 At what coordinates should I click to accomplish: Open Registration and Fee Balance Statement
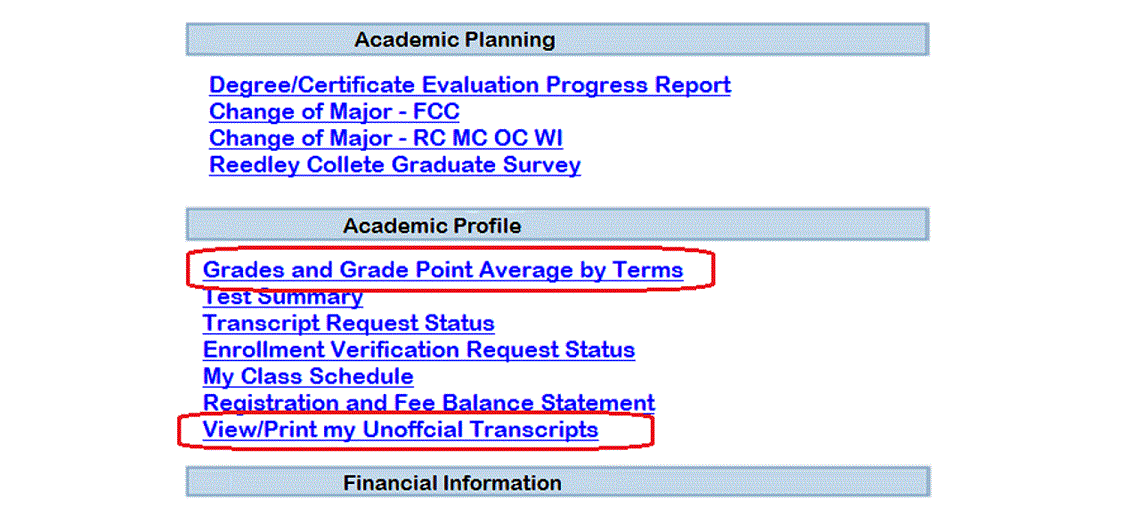pos(428,403)
